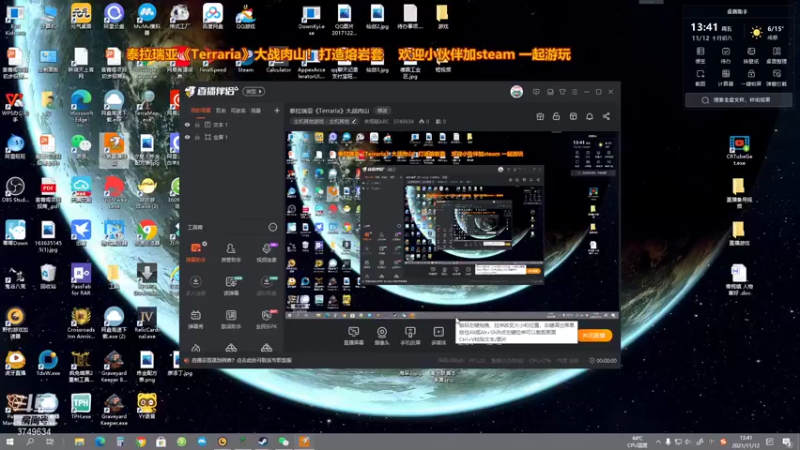Open the Microsoft Edge desktop shortcut
Image resolution: width=800 pixels, height=450 pixels.
[81, 107]
